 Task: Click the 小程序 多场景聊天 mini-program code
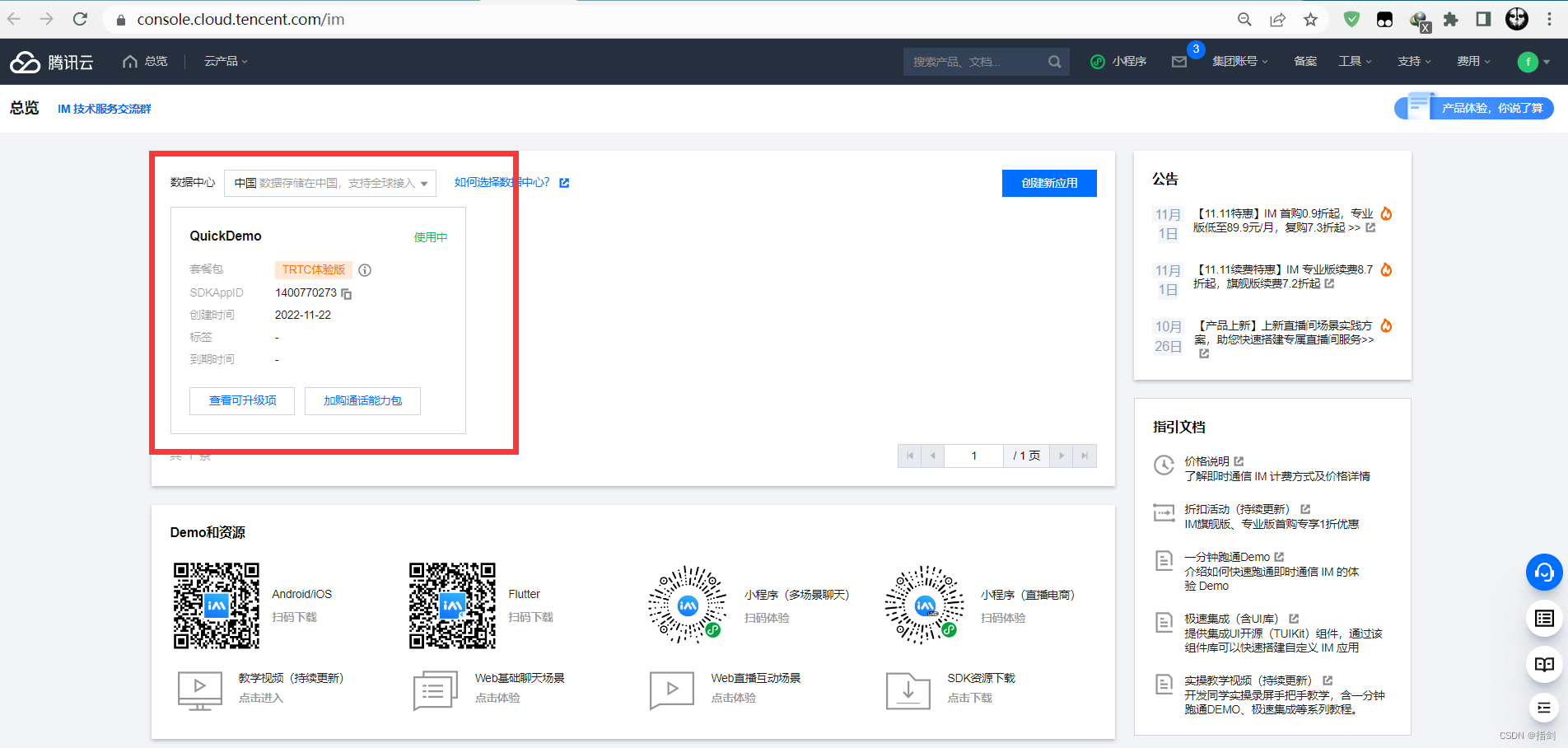tap(688, 605)
